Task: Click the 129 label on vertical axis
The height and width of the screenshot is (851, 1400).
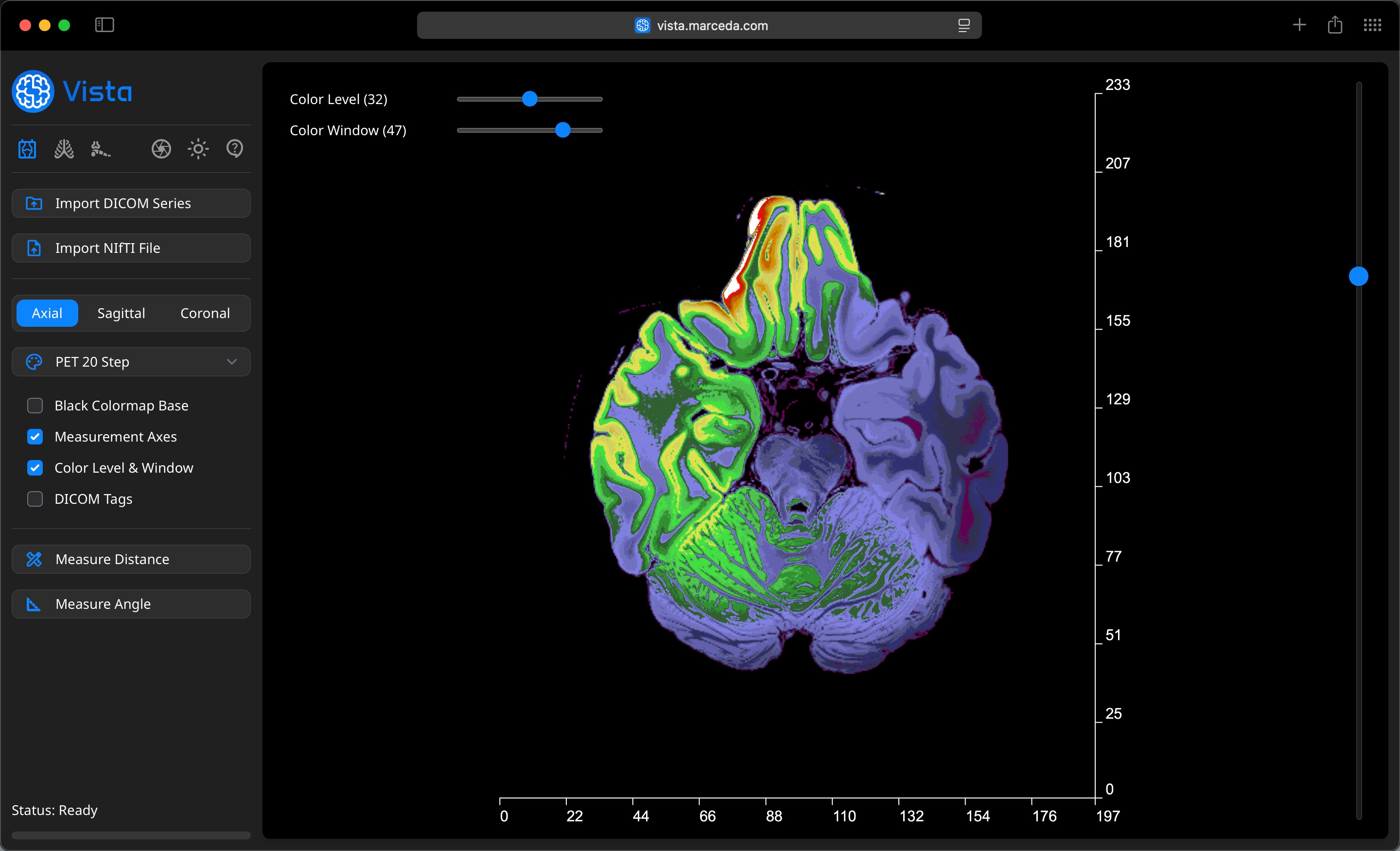Action: point(1118,399)
